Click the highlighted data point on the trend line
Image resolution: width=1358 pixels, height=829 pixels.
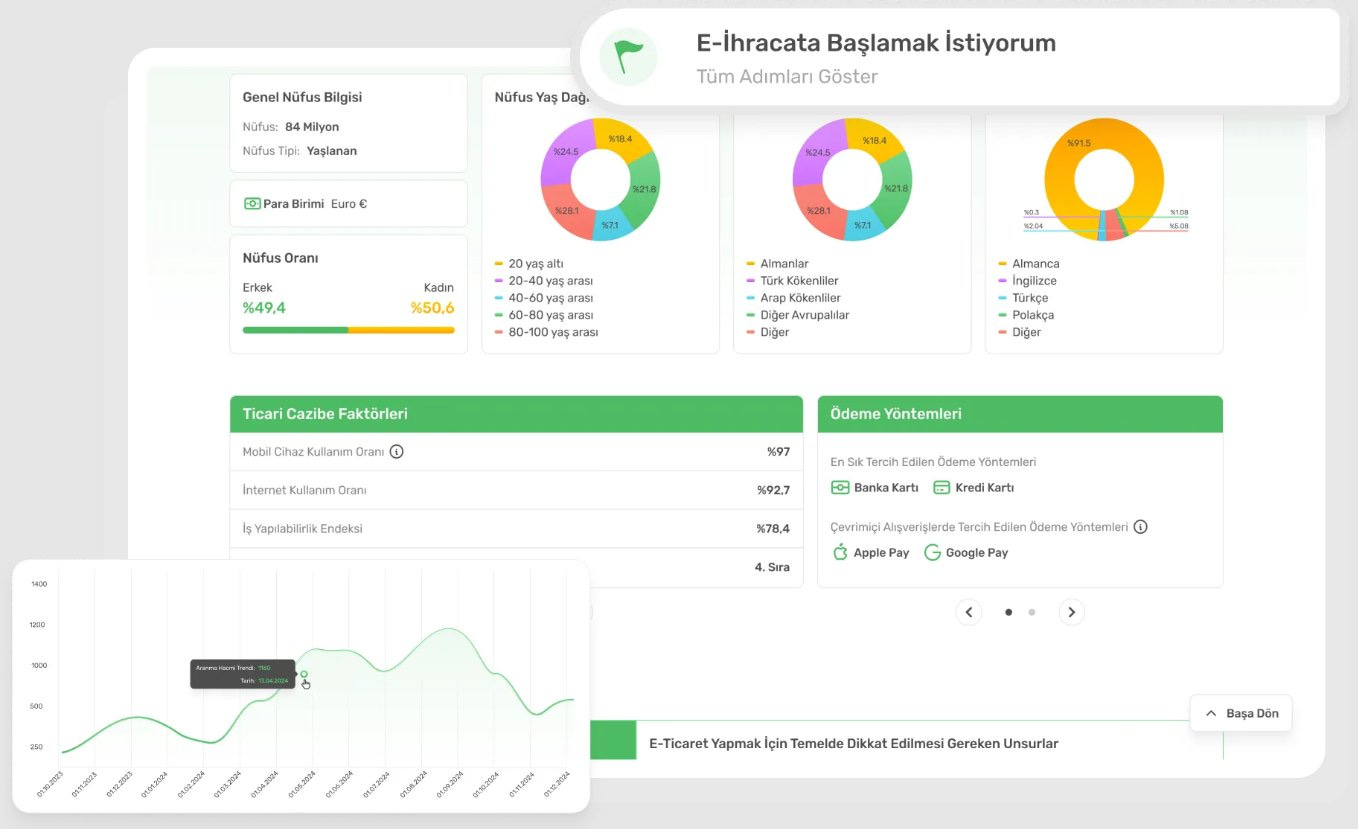304,674
